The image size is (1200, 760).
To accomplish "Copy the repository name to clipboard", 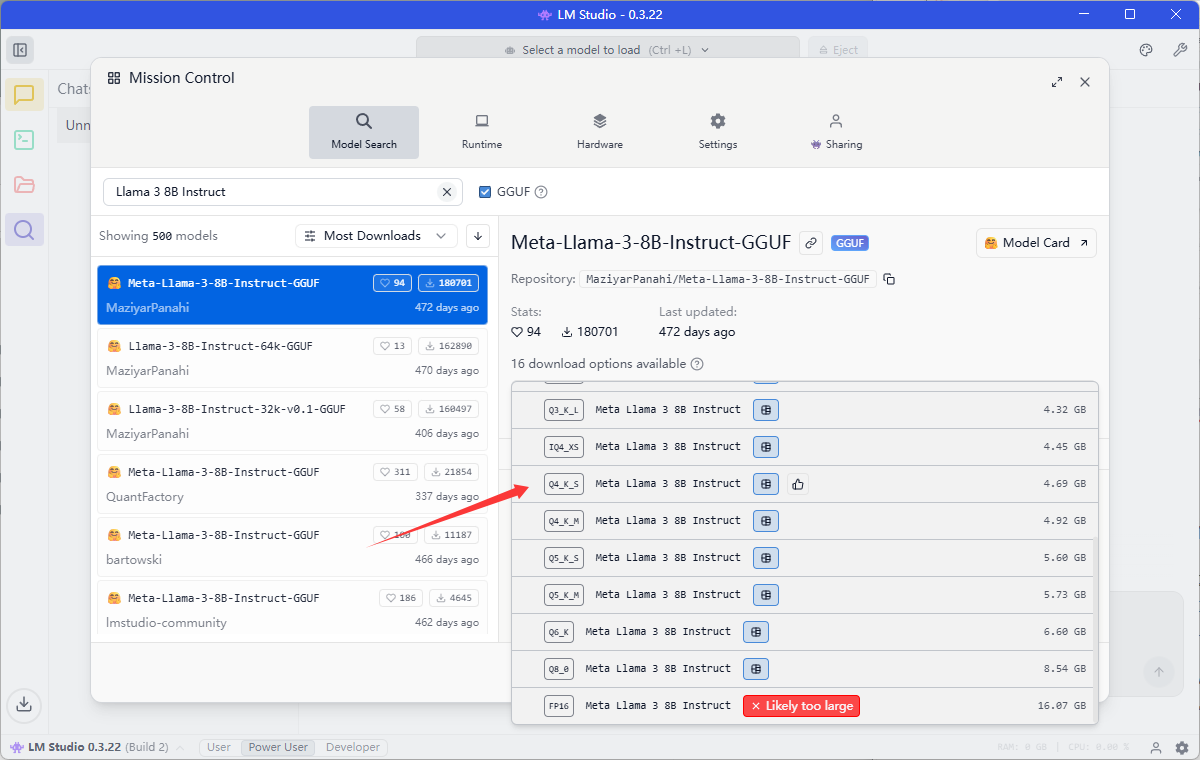I will coord(889,279).
